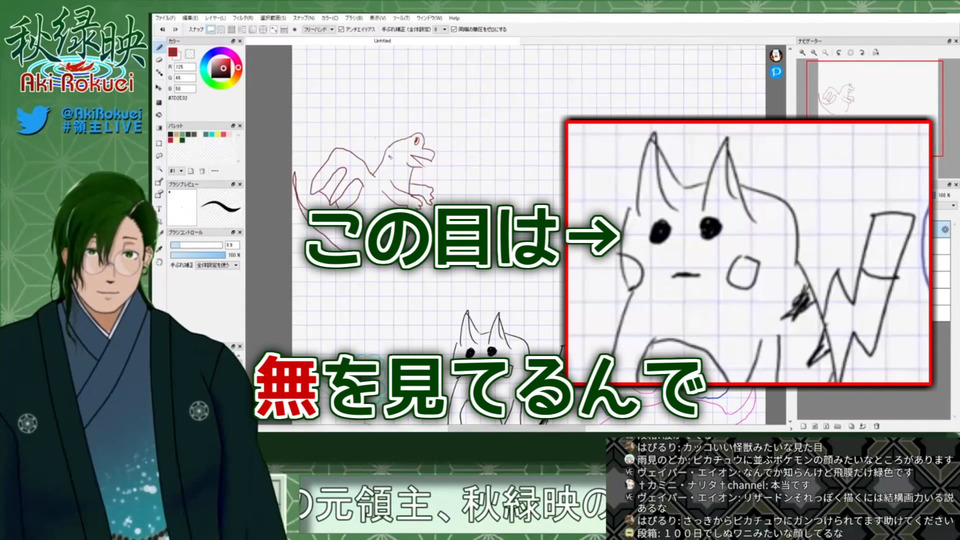Select the Magic Wand tool
This screenshot has width=960, height=540.
pyautogui.click(x=159, y=168)
